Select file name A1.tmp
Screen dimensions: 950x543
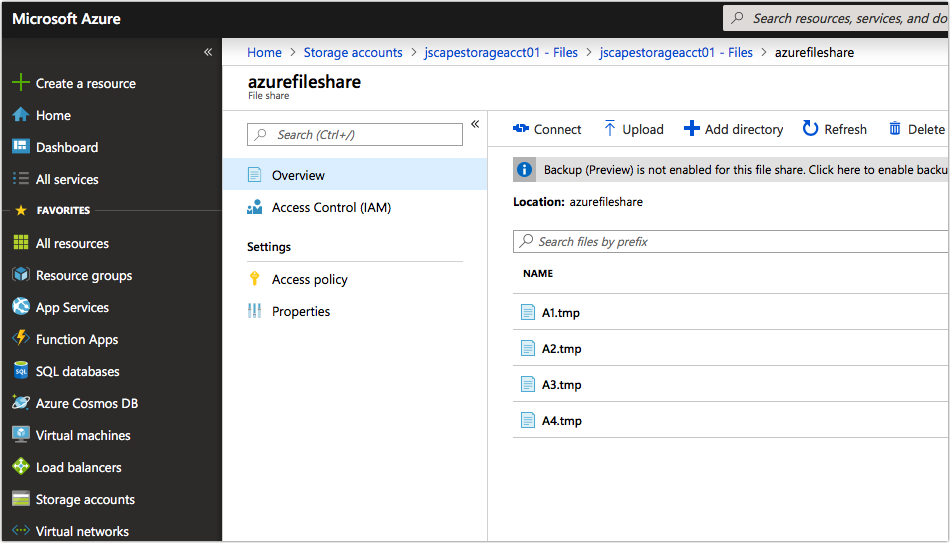click(x=560, y=313)
